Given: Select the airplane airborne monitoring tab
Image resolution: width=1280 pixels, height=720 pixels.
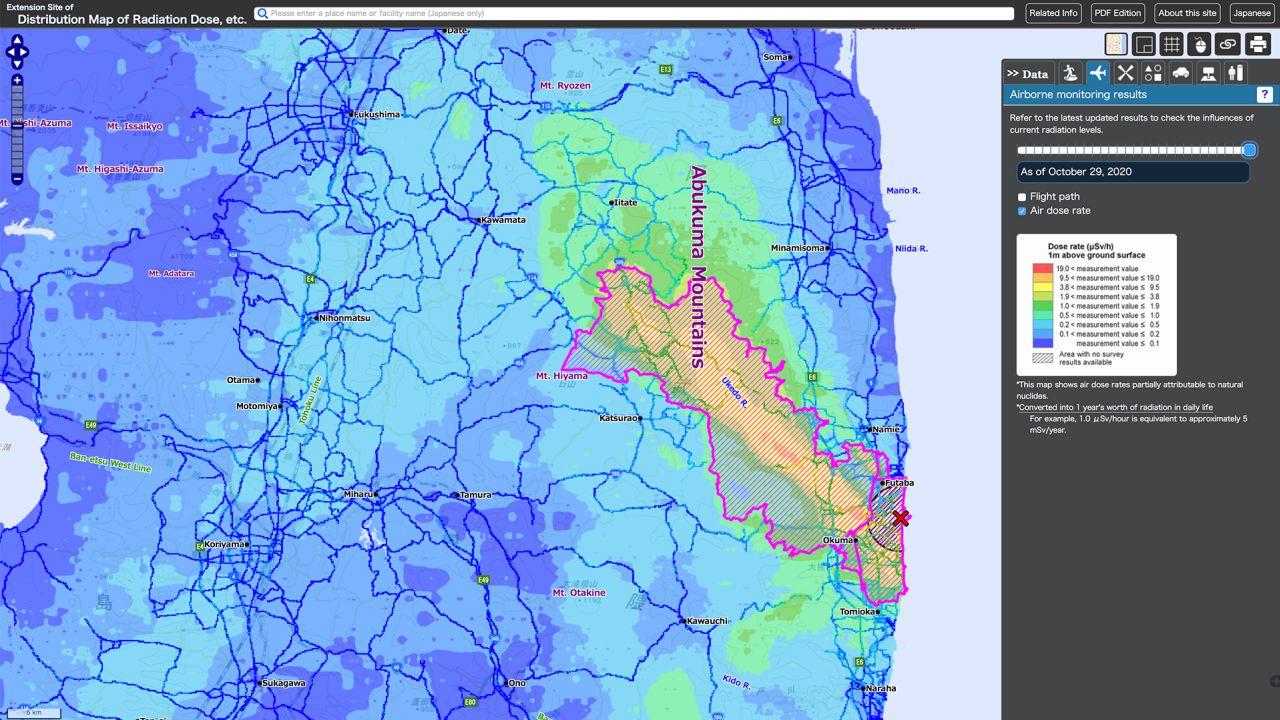Looking at the screenshot, I should (x=1098, y=73).
